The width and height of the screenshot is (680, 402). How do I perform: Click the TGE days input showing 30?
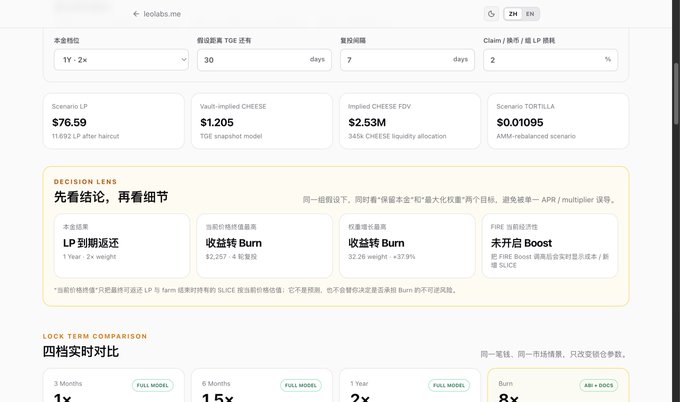coord(264,60)
